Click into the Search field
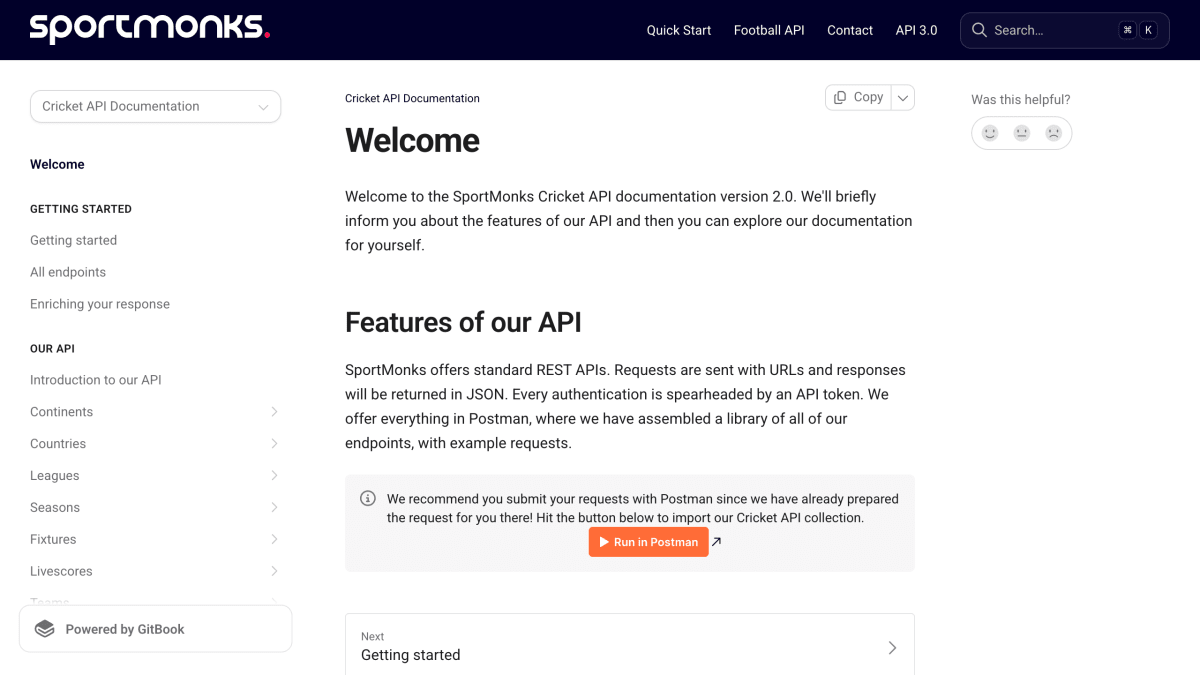 (1065, 30)
